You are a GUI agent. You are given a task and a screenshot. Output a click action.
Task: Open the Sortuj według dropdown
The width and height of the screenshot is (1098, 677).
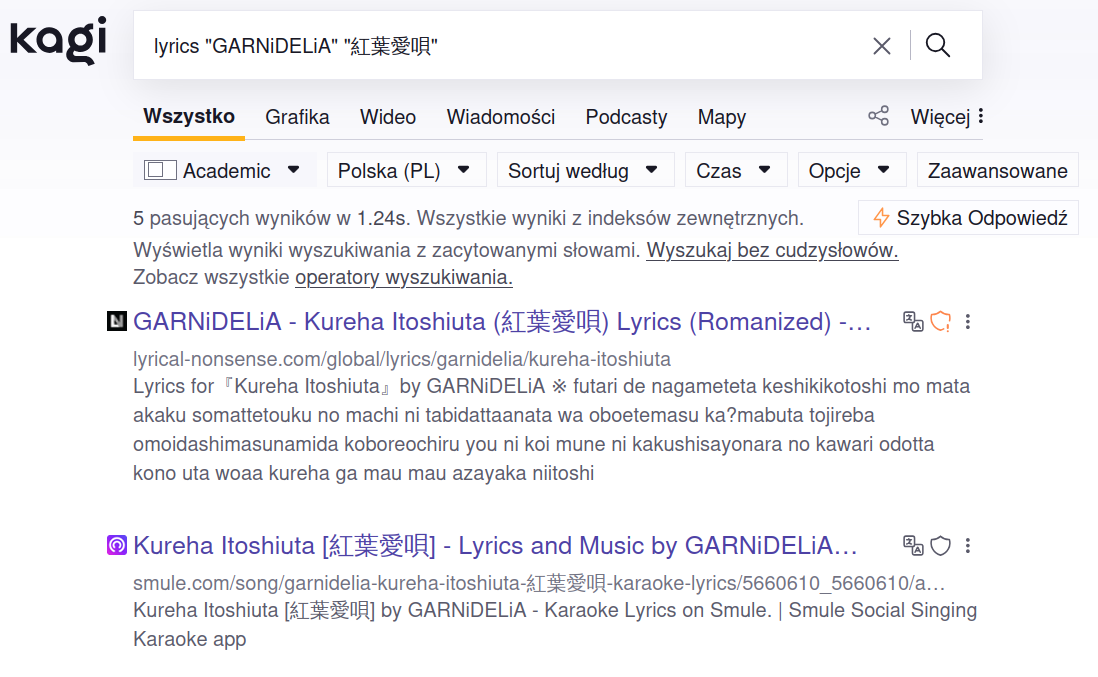tap(584, 171)
